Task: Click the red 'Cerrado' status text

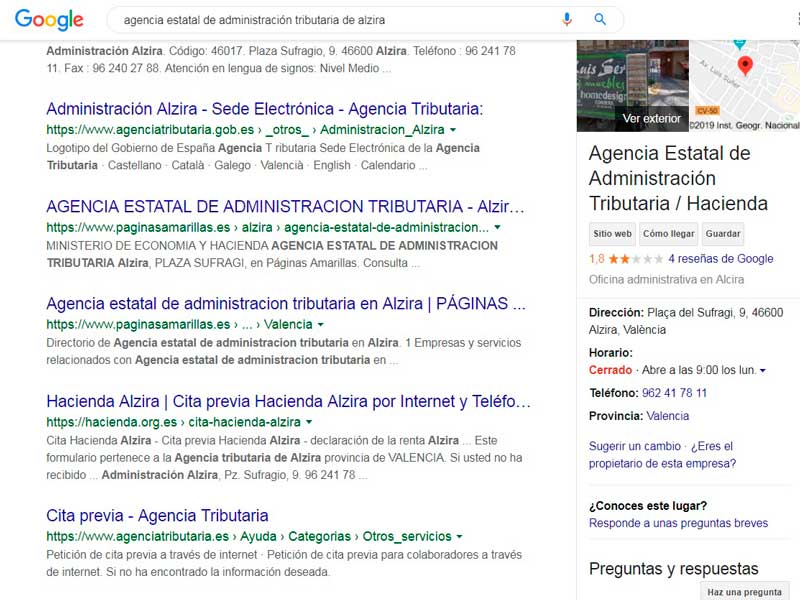Action: [x=610, y=370]
